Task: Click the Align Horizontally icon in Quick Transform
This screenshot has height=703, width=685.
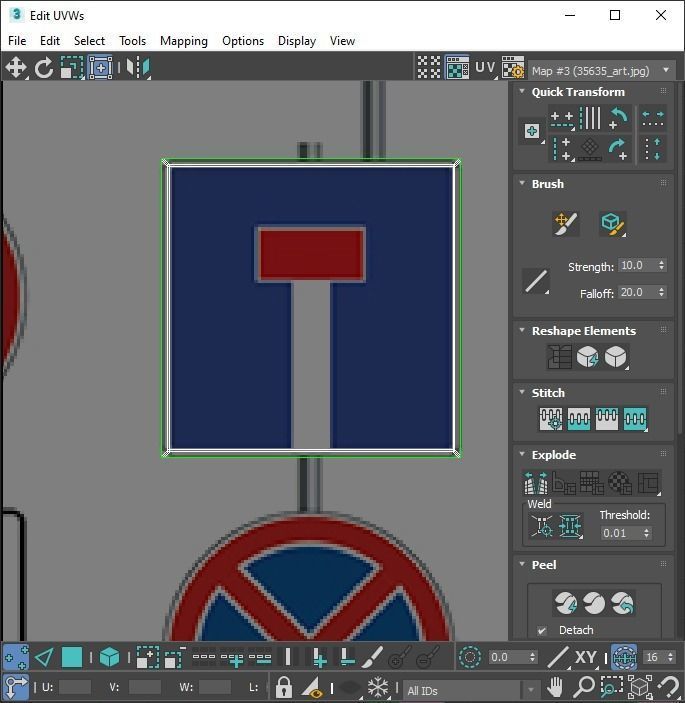Action: (562, 119)
